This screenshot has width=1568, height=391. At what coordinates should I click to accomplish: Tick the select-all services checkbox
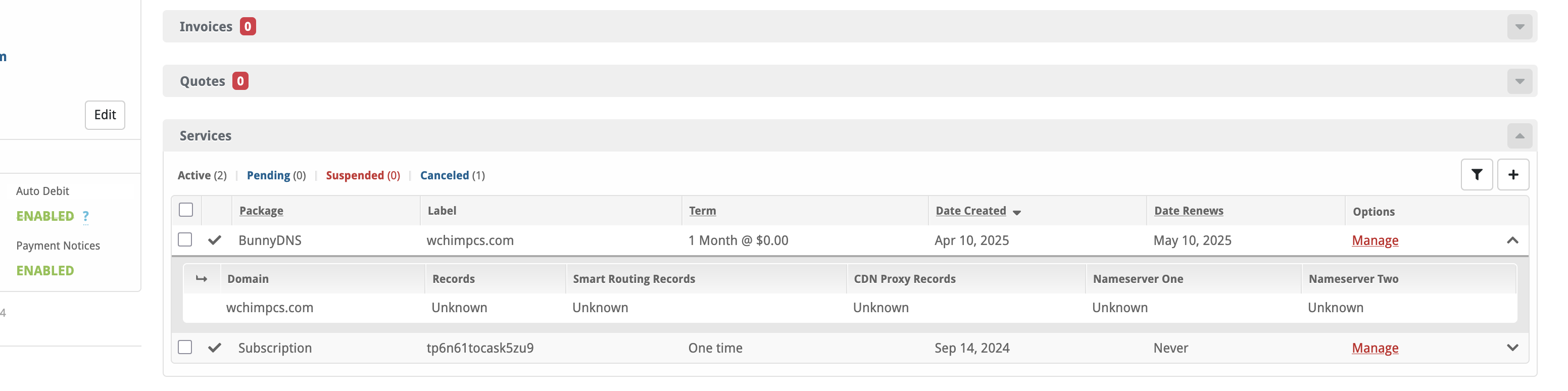click(x=186, y=210)
